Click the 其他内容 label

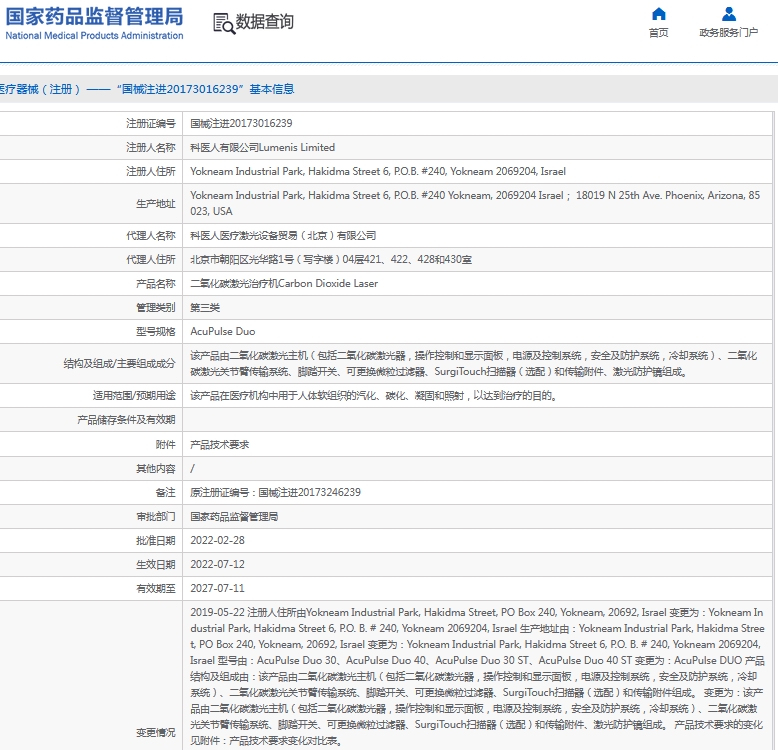(156, 468)
